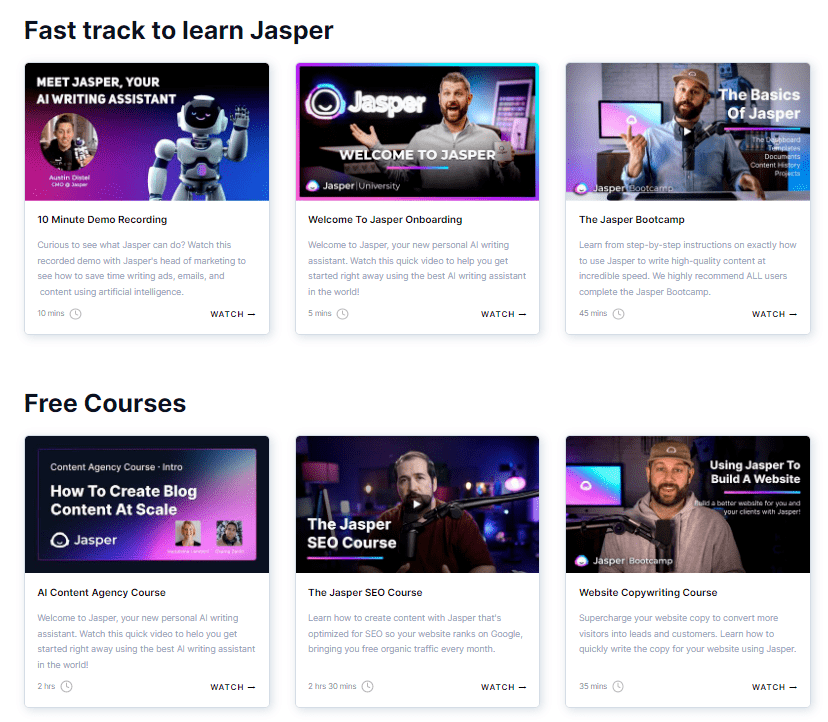The height and width of the screenshot is (722, 828).
Task: Click WATCH on The Jasper Bootcamp card
Action: click(774, 314)
